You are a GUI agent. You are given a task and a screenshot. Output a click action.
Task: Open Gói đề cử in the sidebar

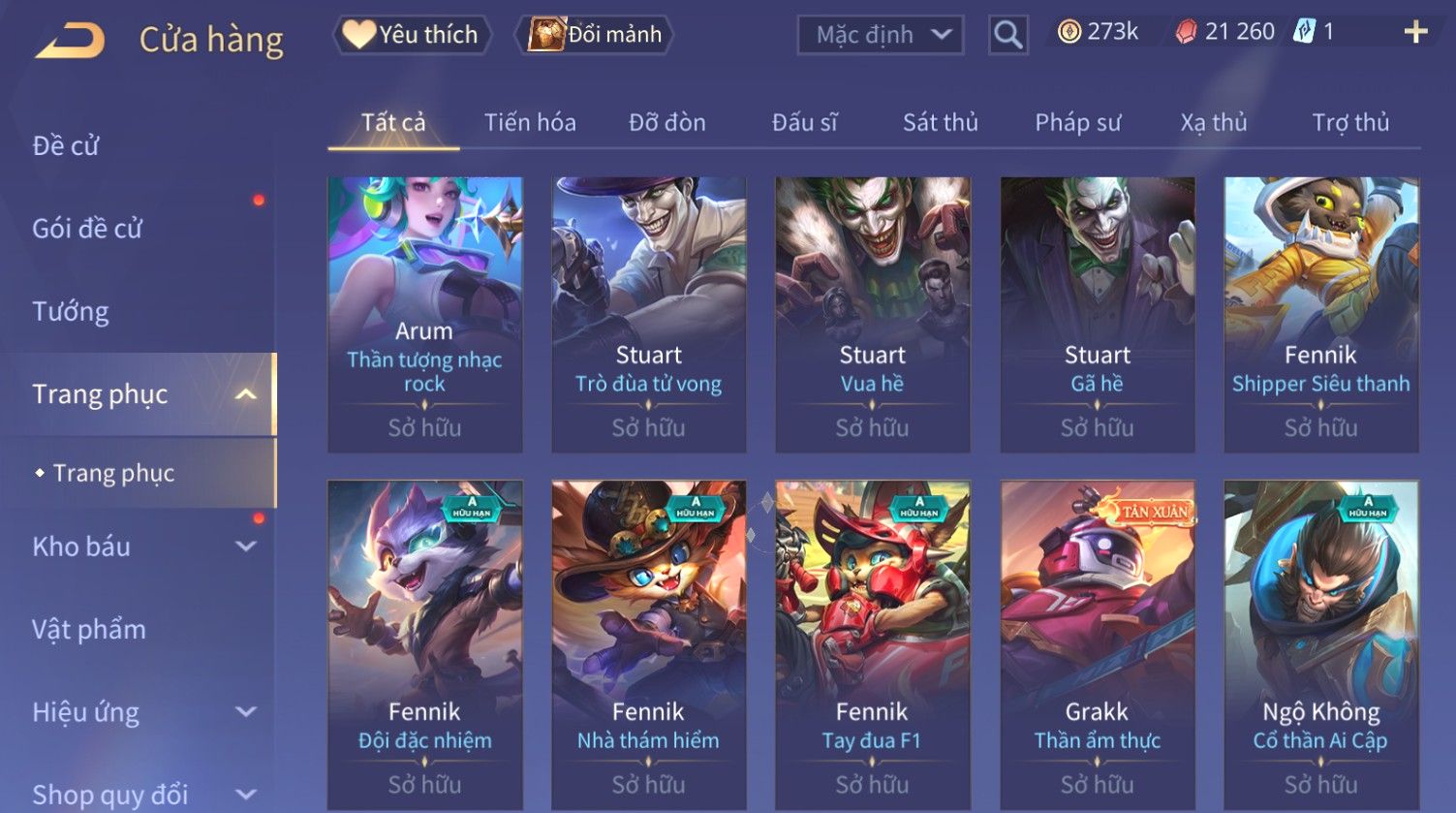(x=87, y=229)
